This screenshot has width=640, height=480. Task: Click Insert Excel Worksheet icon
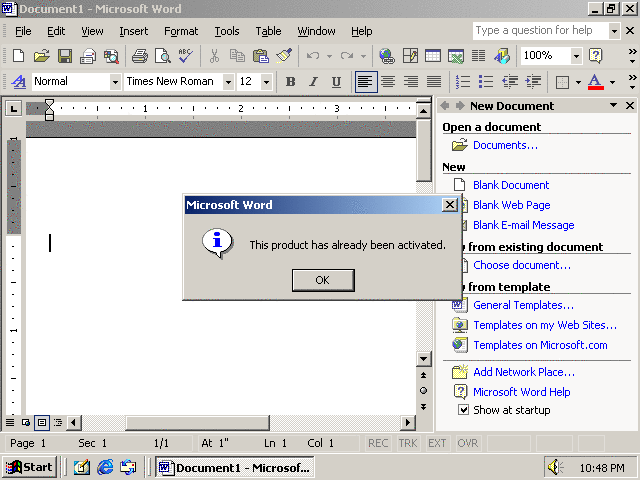pos(456,56)
